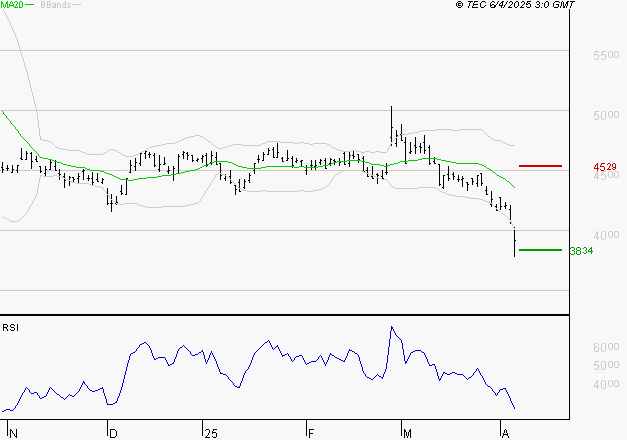This screenshot has width=627, height=440.
Task: Select the N month marker on time axis
Action: [12, 433]
